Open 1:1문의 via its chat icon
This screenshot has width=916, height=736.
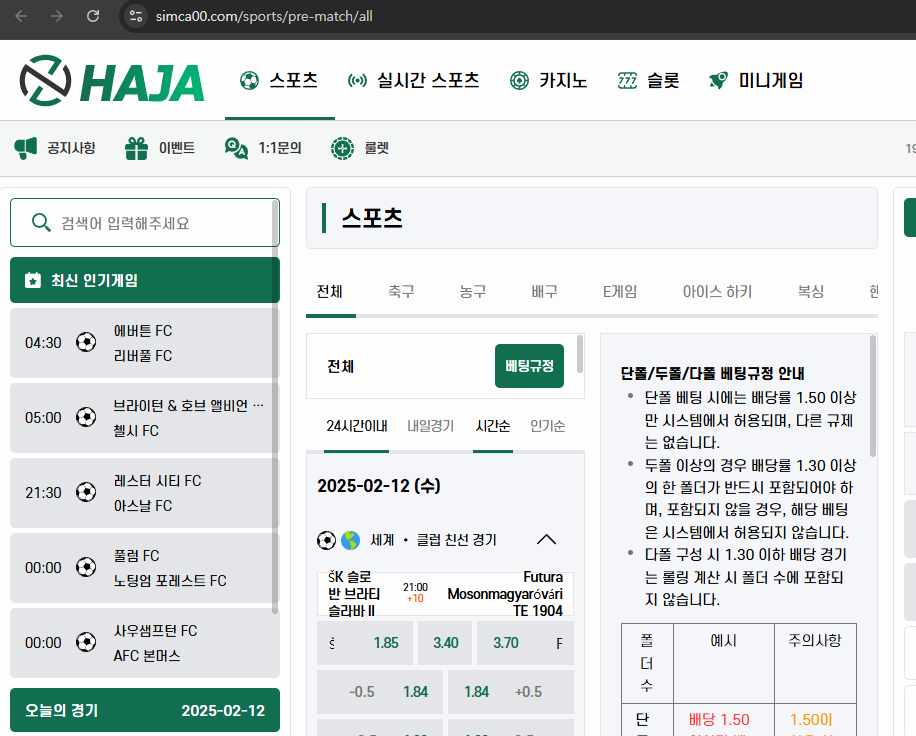pos(237,148)
